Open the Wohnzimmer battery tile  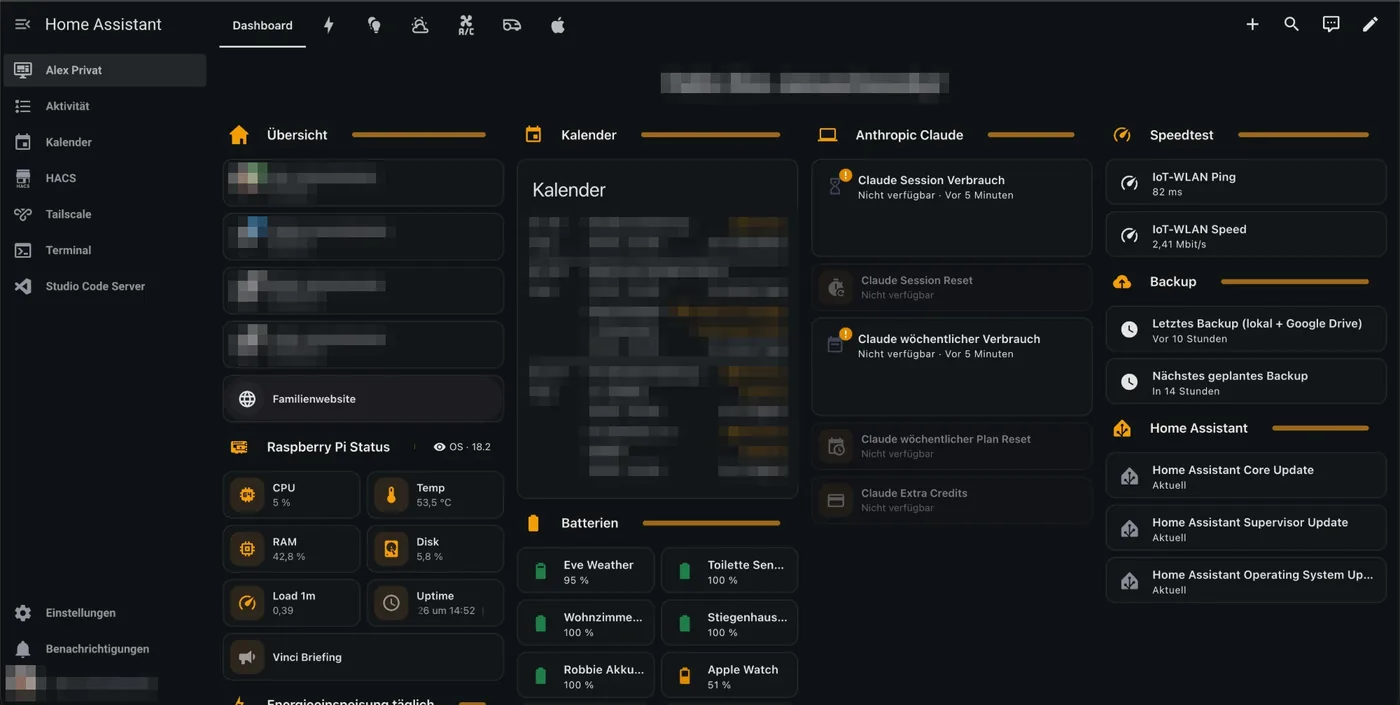pyautogui.click(x=586, y=624)
